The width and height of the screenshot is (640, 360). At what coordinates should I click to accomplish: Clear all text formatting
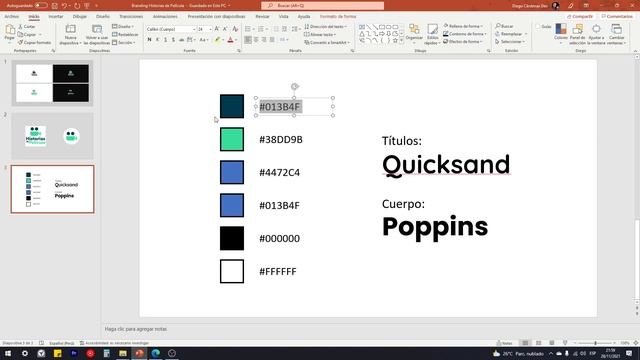coord(235,29)
